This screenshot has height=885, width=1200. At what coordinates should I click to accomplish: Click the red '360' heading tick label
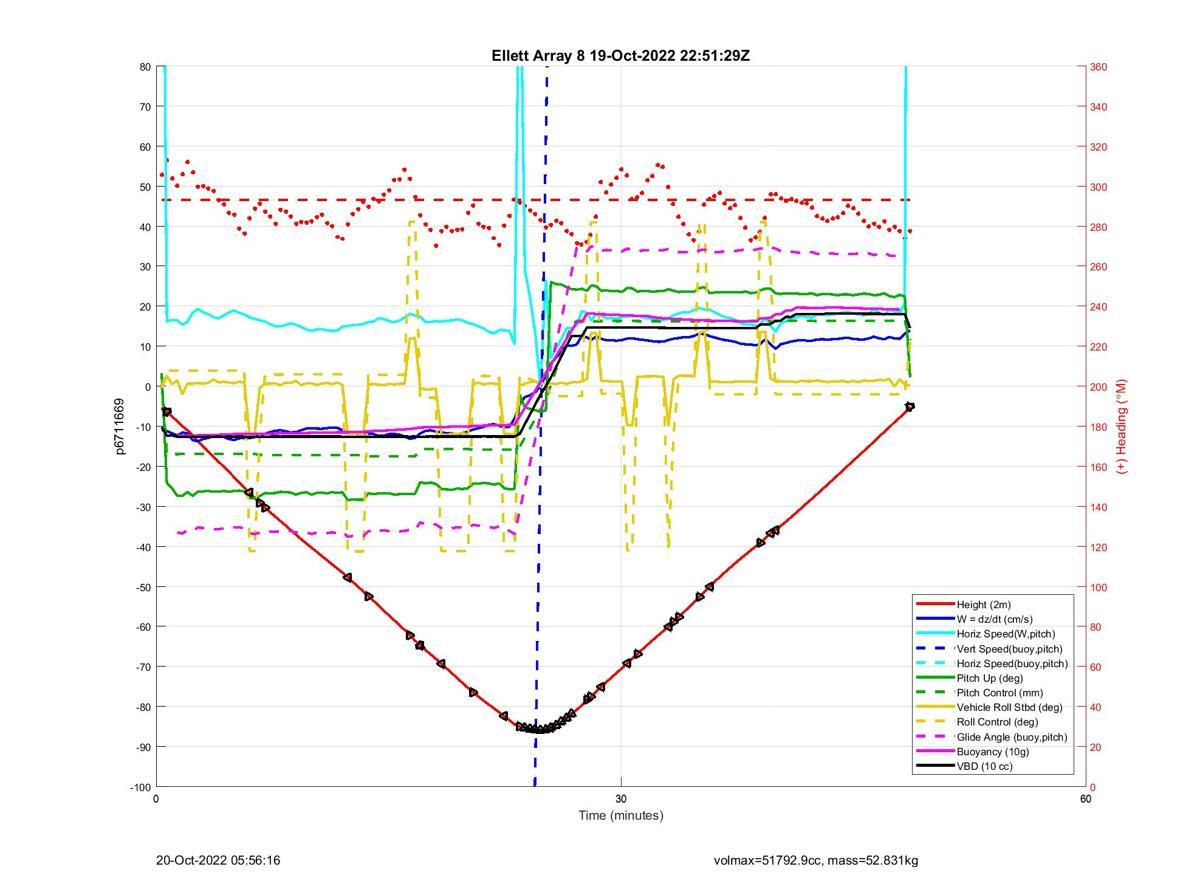click(1099, 67)
